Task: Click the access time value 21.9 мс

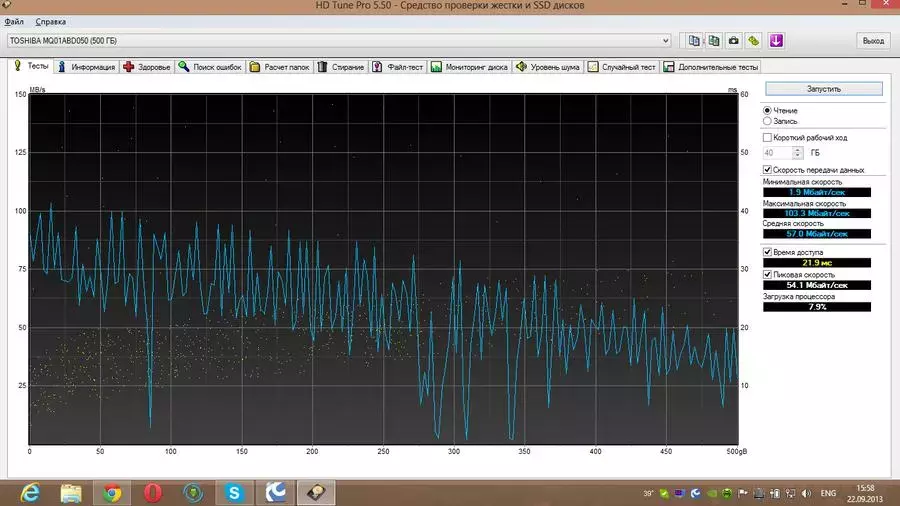Action: click(x=816, y=263)
